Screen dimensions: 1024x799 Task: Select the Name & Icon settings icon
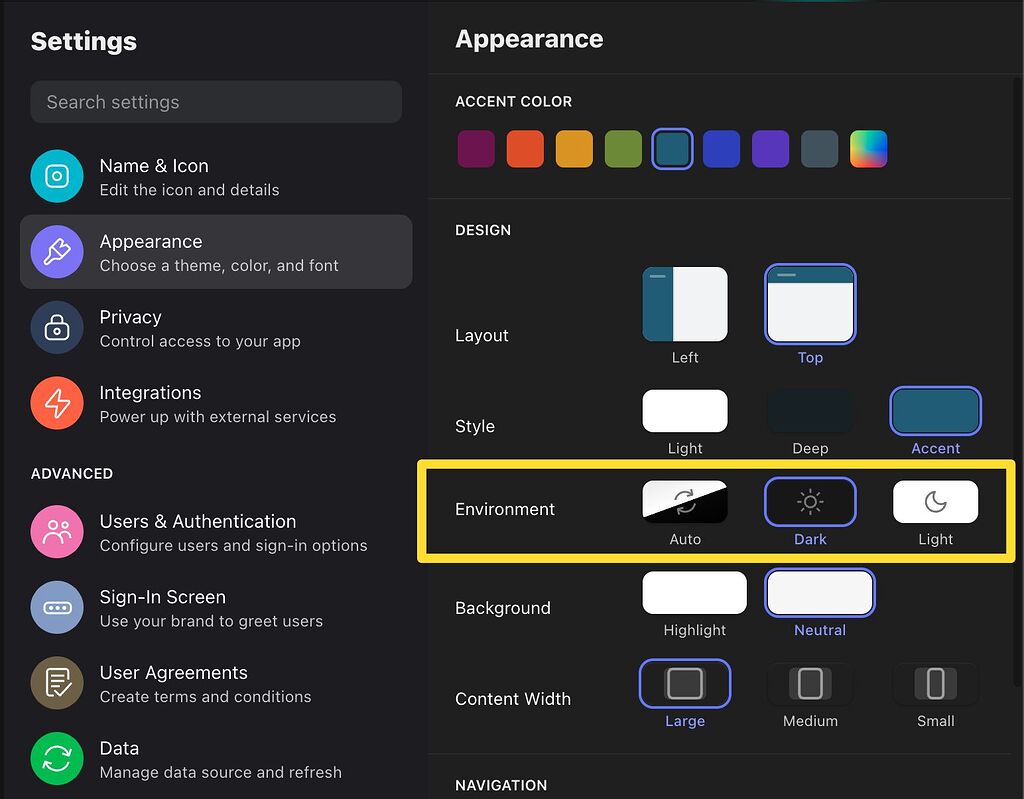tap(57, 177)
